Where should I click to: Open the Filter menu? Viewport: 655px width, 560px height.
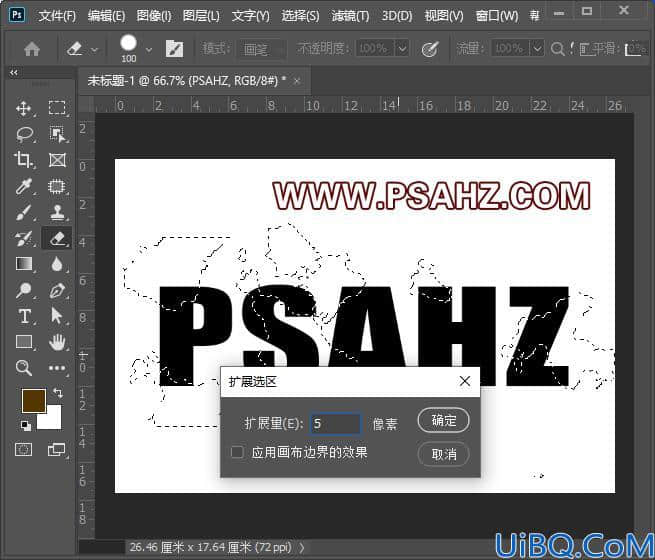[x=350, y=16]
